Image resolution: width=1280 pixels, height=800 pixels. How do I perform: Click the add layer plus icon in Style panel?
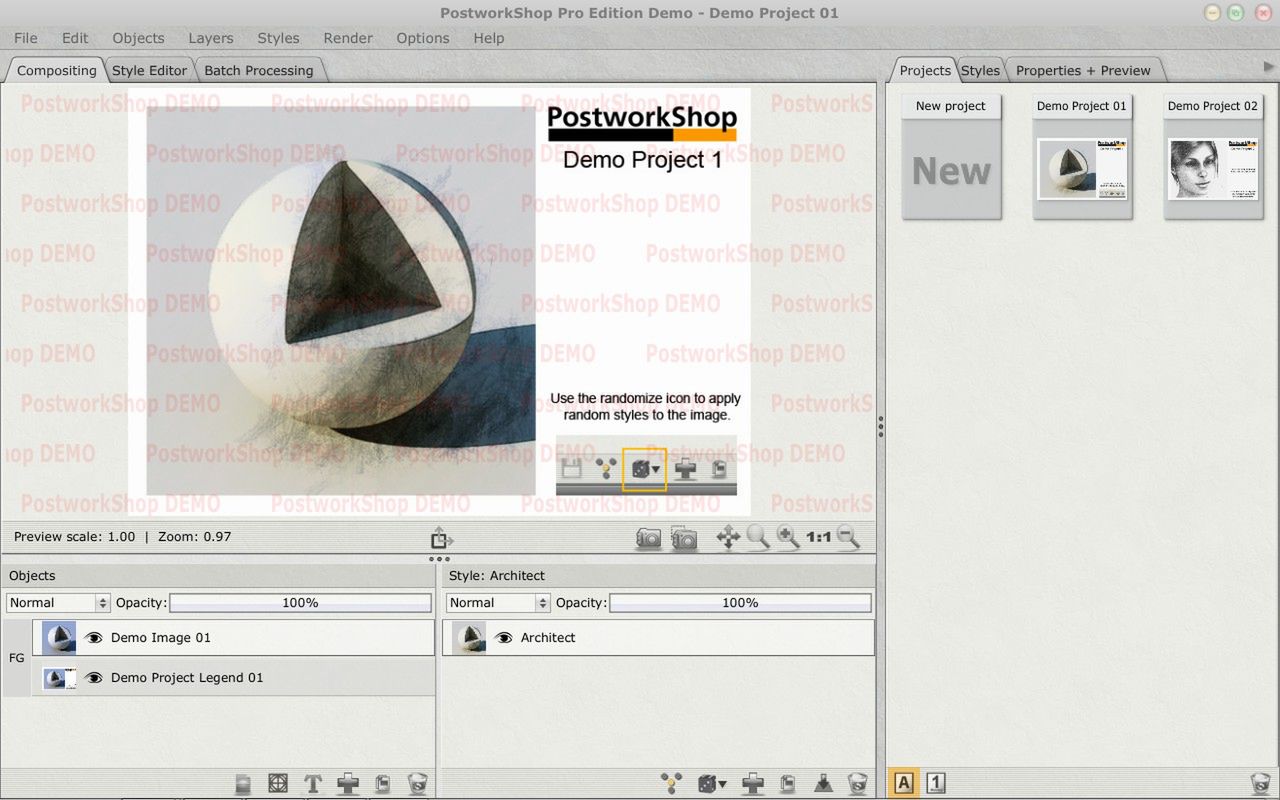pyautogui.click(x=752, y=785)
